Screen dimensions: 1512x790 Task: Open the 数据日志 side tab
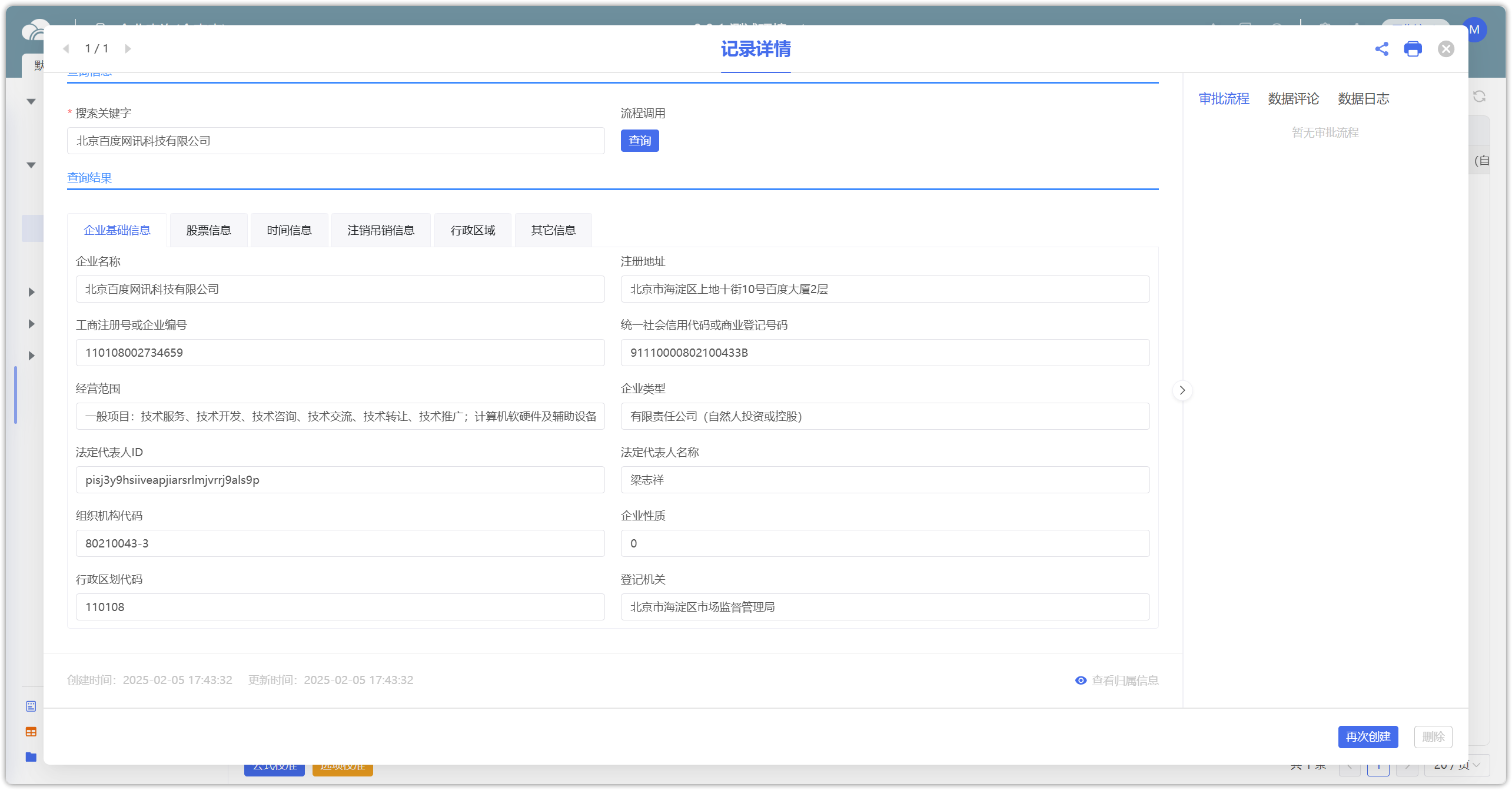tap(1363, 99)
